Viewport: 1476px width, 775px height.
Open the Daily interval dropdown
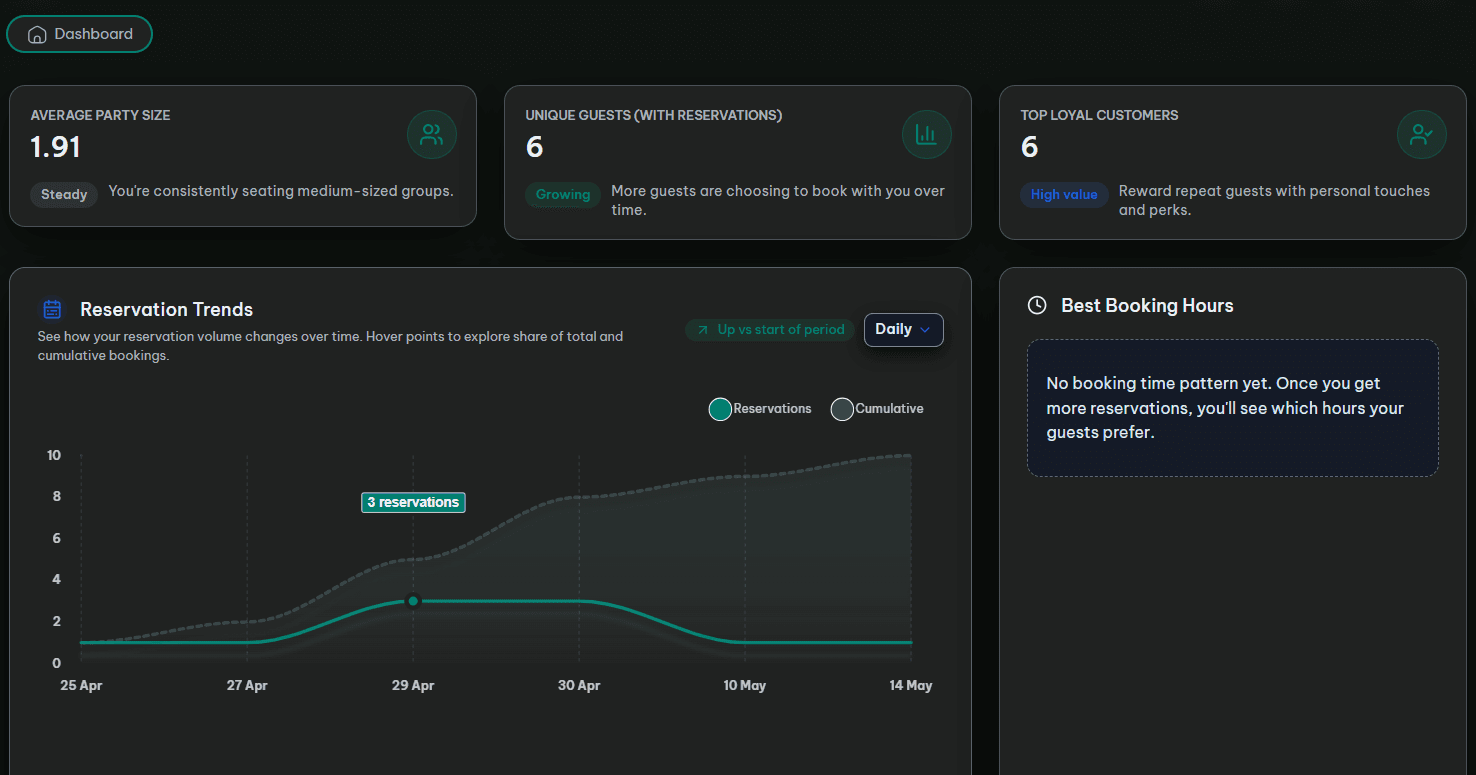coord(903,330)
